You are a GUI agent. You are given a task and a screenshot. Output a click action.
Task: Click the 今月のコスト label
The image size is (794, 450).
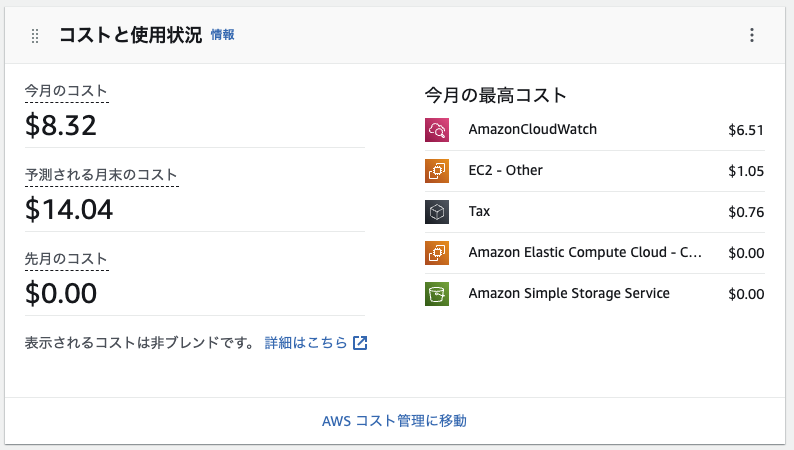pyautogui.click(x=66, y=92)
